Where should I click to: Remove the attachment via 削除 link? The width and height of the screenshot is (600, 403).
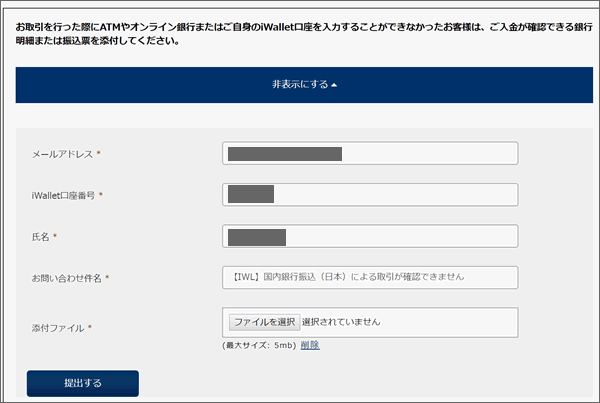(310, 345)
